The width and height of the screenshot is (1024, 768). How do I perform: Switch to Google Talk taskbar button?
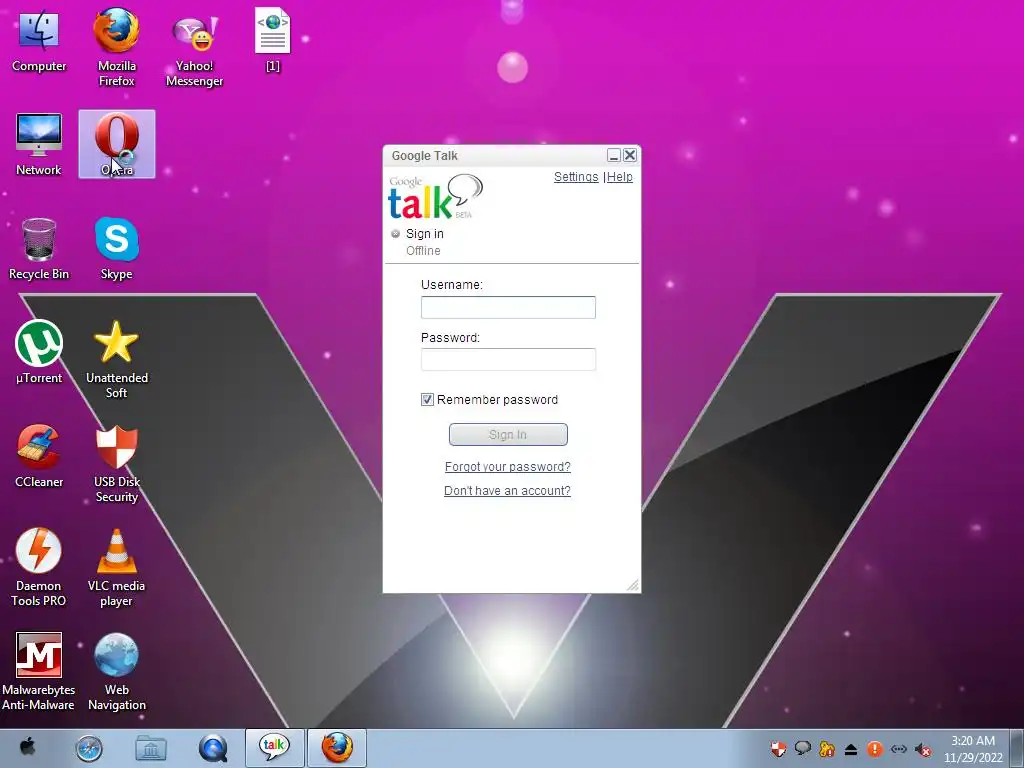(274, 748)
